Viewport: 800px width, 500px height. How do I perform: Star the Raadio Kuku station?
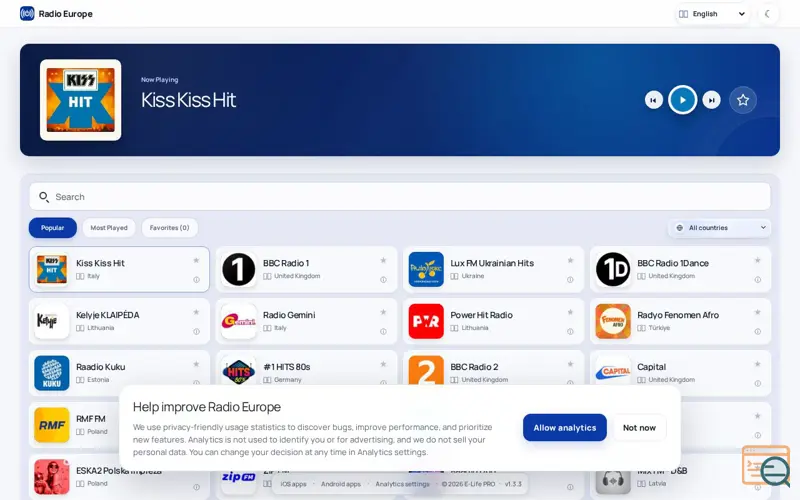click(196, 364)
